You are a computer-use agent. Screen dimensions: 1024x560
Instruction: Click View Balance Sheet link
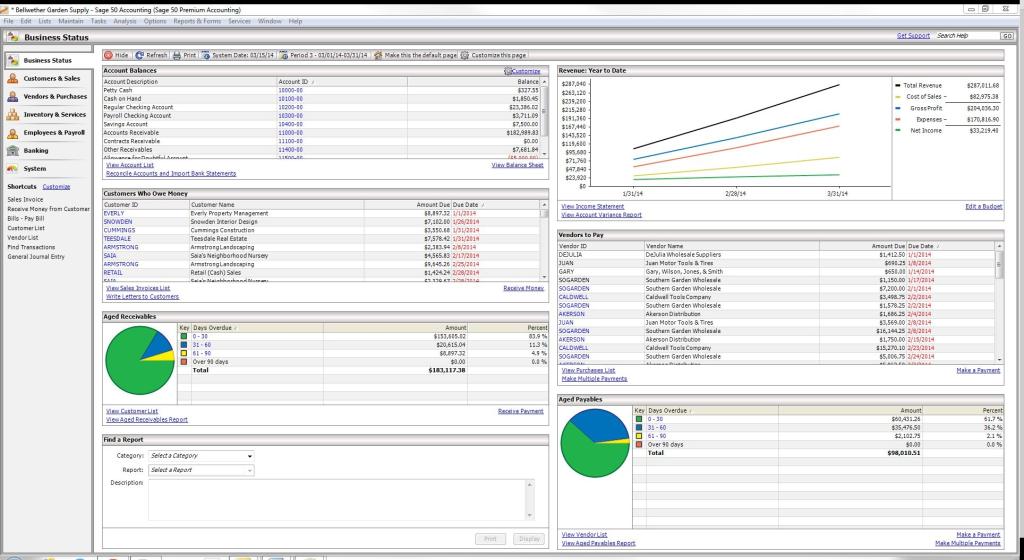(517, 165)
